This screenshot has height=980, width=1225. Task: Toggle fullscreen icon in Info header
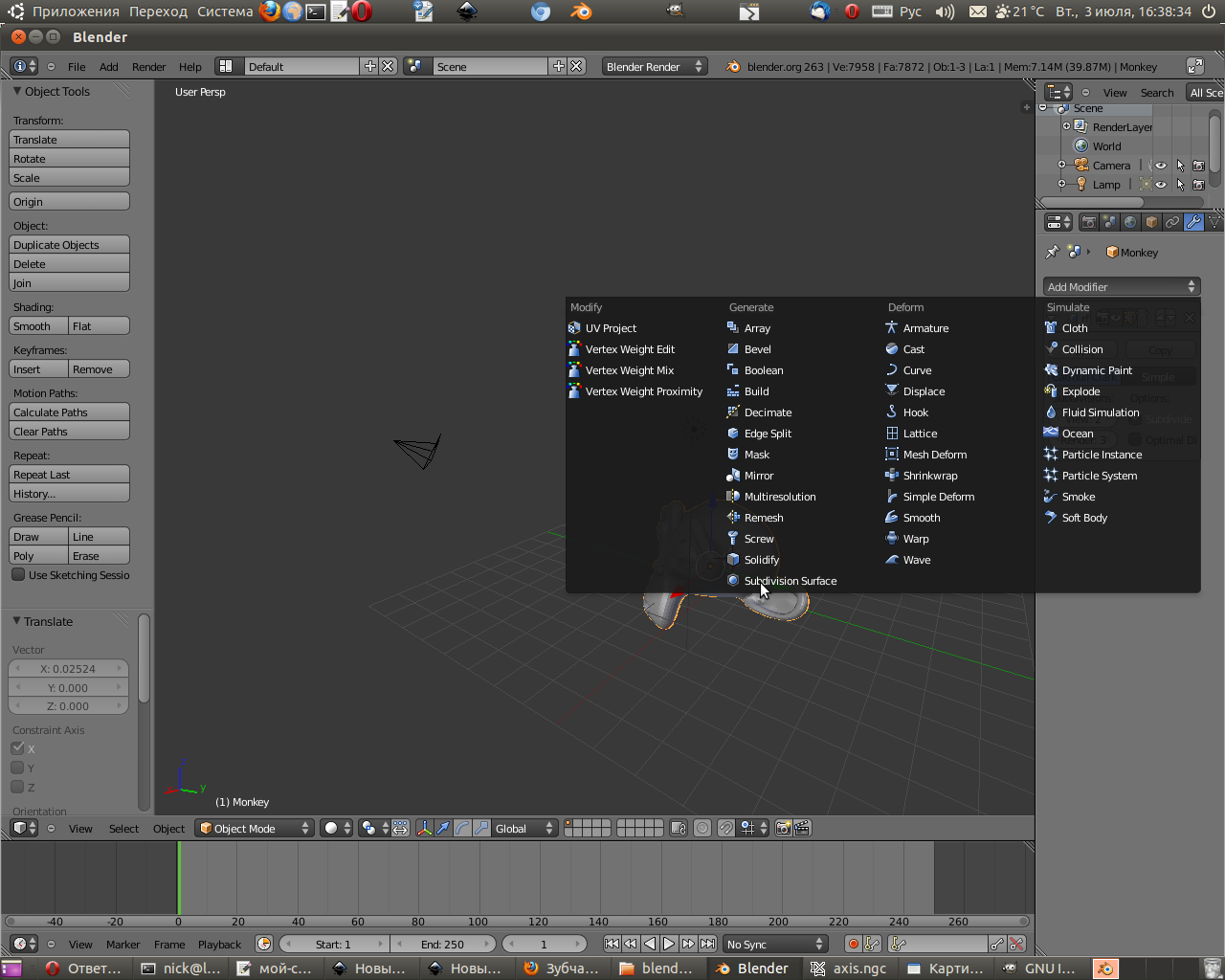(1195, 66)
